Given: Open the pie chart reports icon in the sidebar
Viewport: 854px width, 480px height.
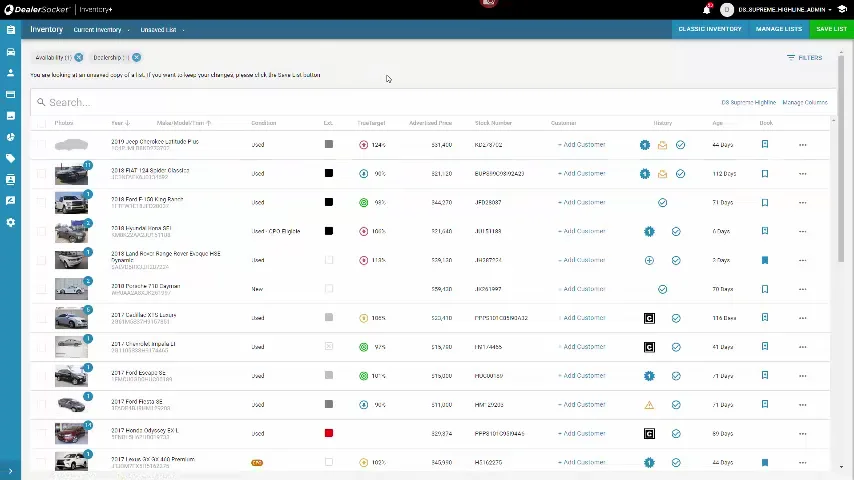Looking at the screenshot, I should pyautogui.click(x=10, y=137).
